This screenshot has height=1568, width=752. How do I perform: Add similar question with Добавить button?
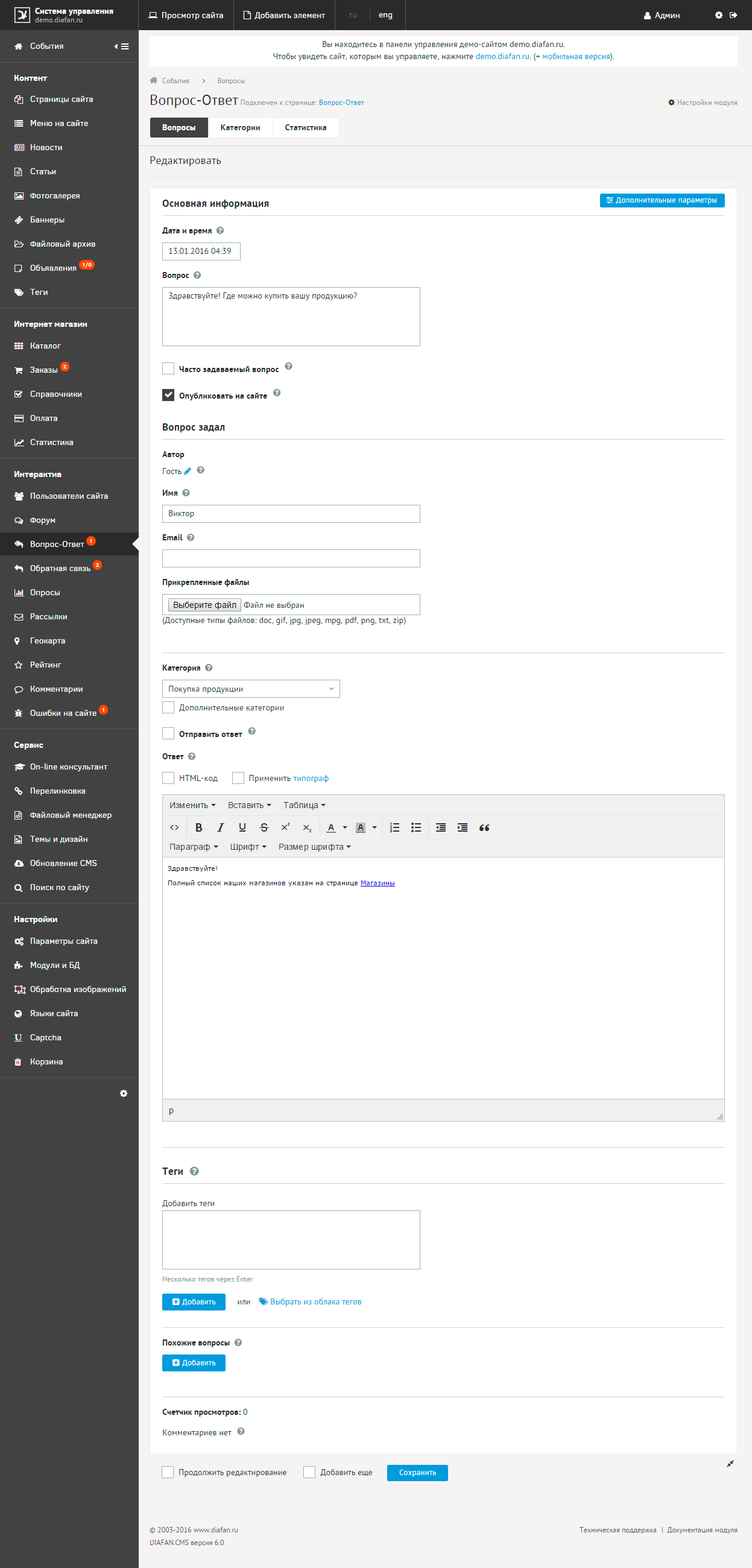194,1362
